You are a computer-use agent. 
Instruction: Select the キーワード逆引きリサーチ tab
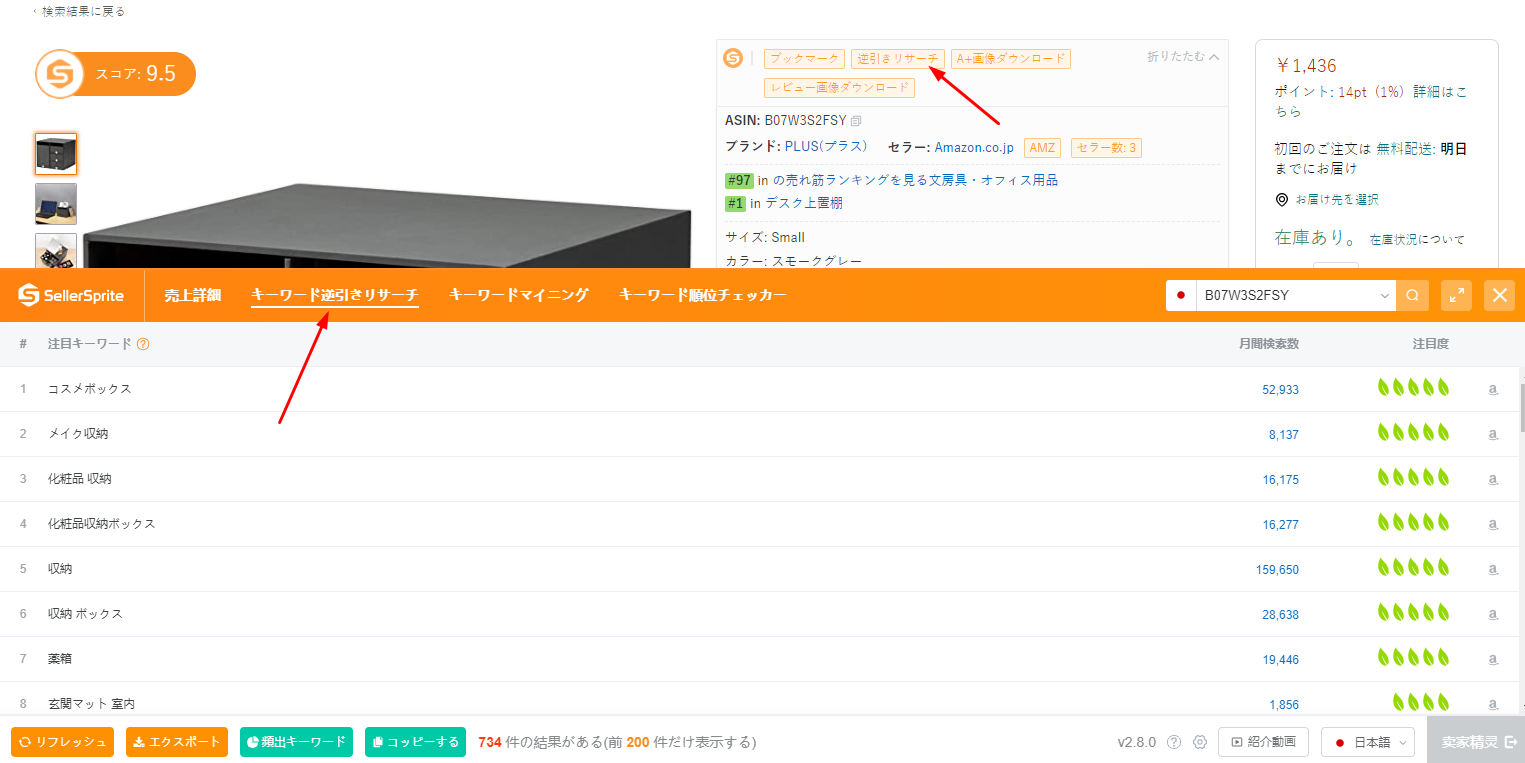(335, 295)
